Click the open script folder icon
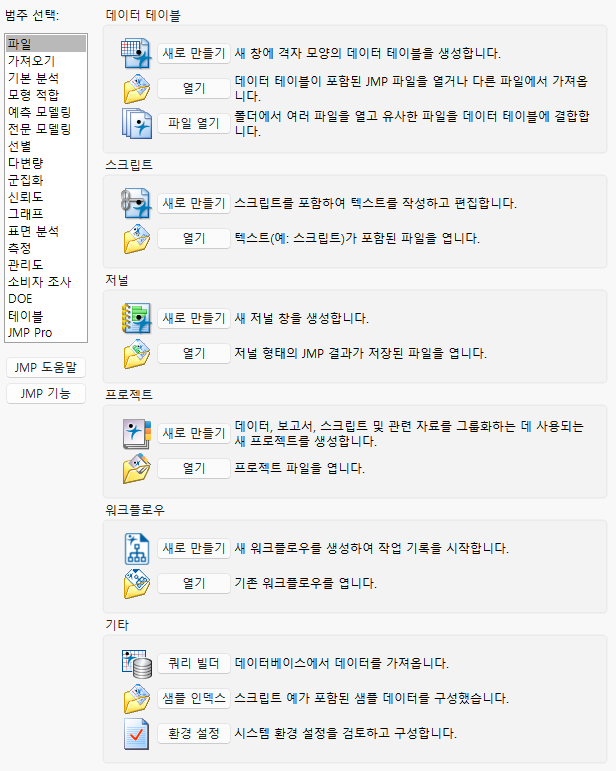The height and width of the screenshot is (771, 616). coord(136,238)
